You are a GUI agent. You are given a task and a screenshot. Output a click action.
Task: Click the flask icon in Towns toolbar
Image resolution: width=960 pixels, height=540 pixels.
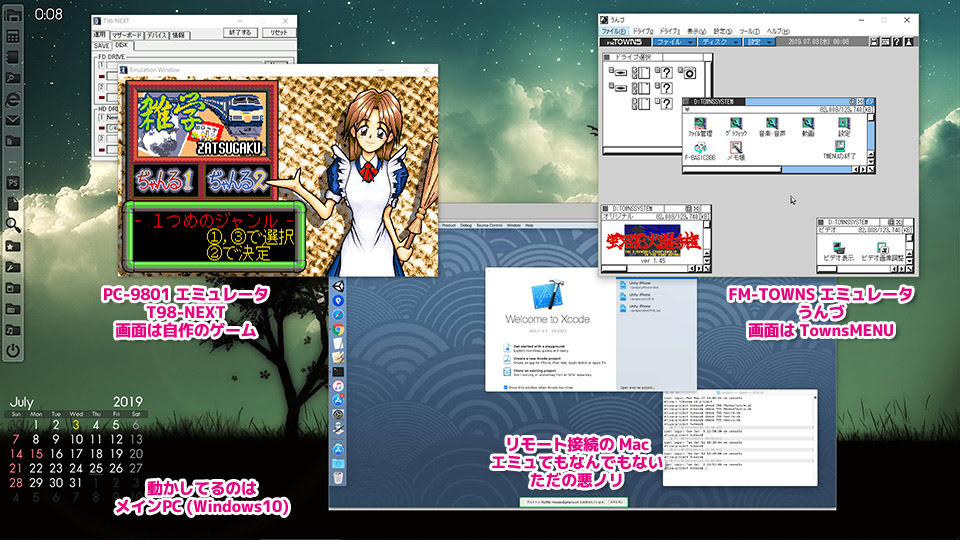click(x=909, y=42)
